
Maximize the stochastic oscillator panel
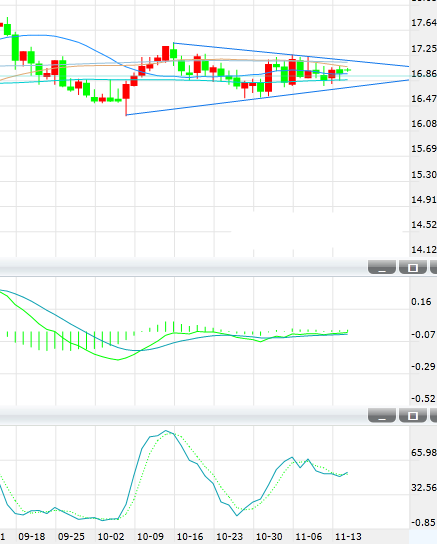coord(413,415)
